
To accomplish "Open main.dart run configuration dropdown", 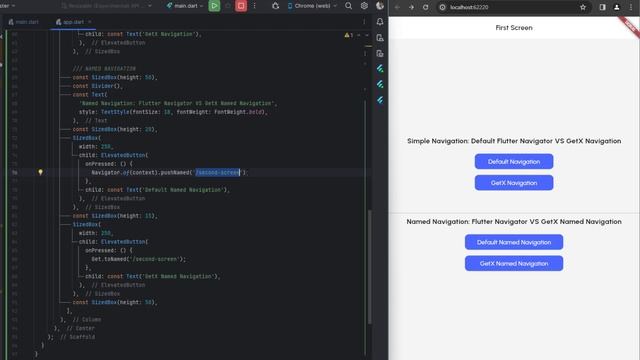I will tap(185, 6).
